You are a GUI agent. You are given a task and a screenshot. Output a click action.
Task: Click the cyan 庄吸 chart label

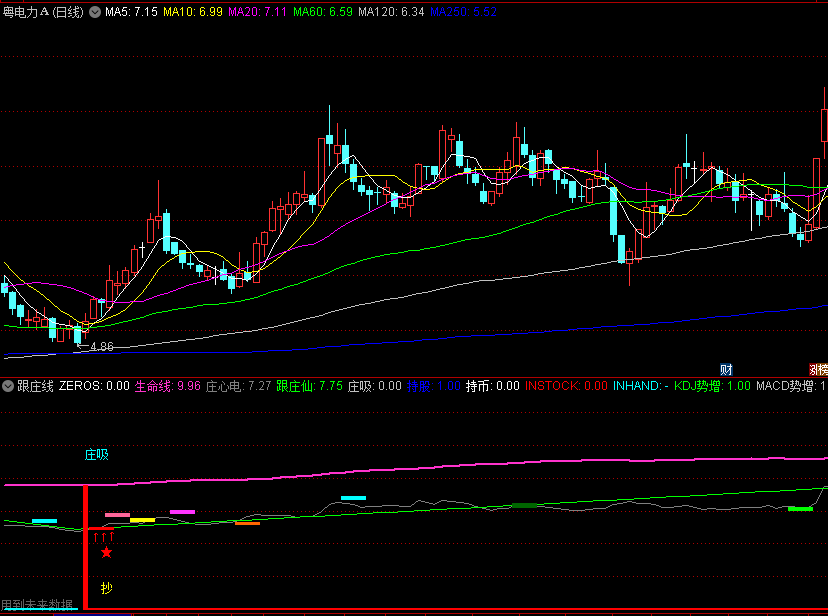pos(97,454)
